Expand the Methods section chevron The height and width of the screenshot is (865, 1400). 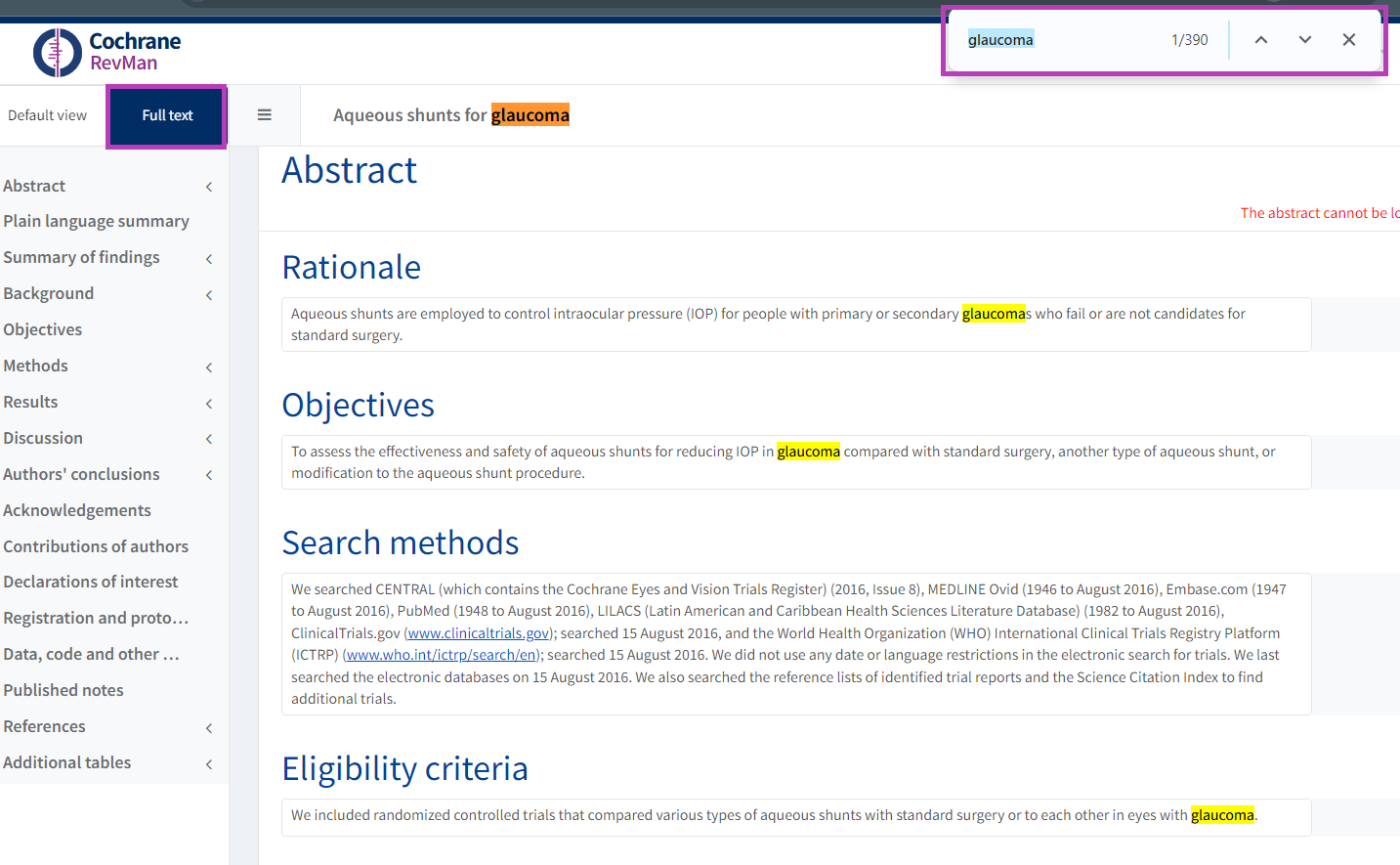(x=209, y=368)
